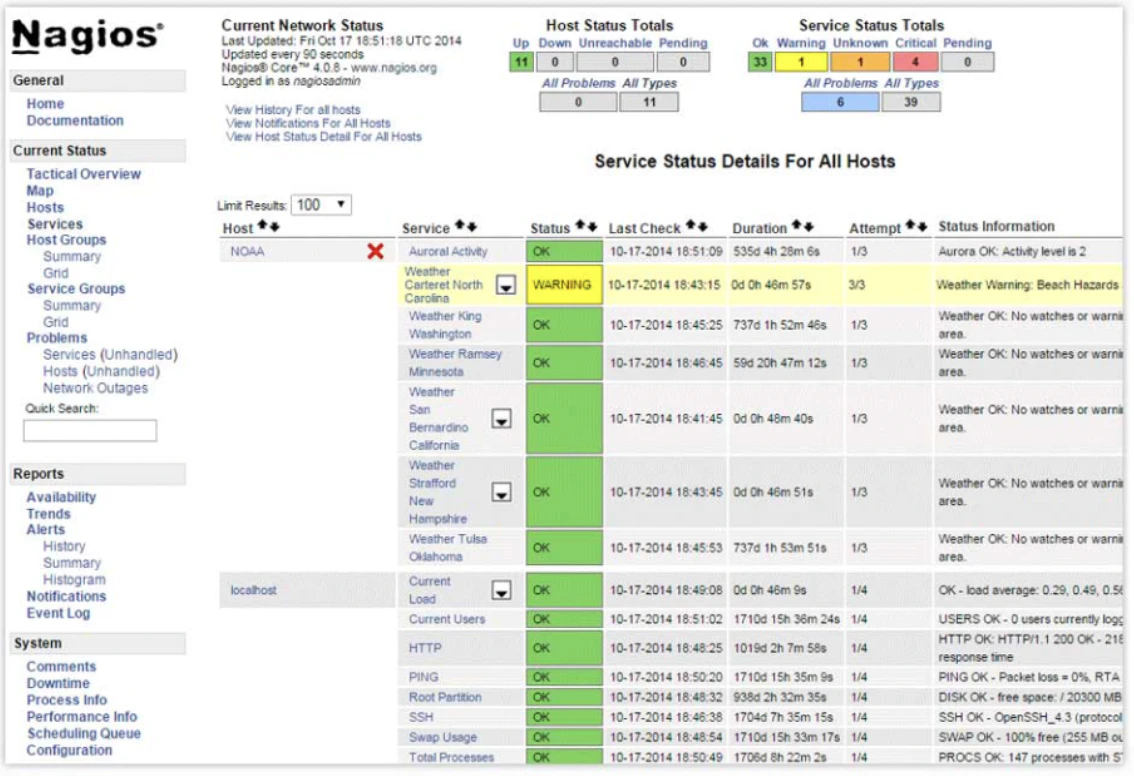Image resolution: width=1134 pixels, height=776 pixels.
Task: Open Tactical Overview page
Action: (83, 174)
